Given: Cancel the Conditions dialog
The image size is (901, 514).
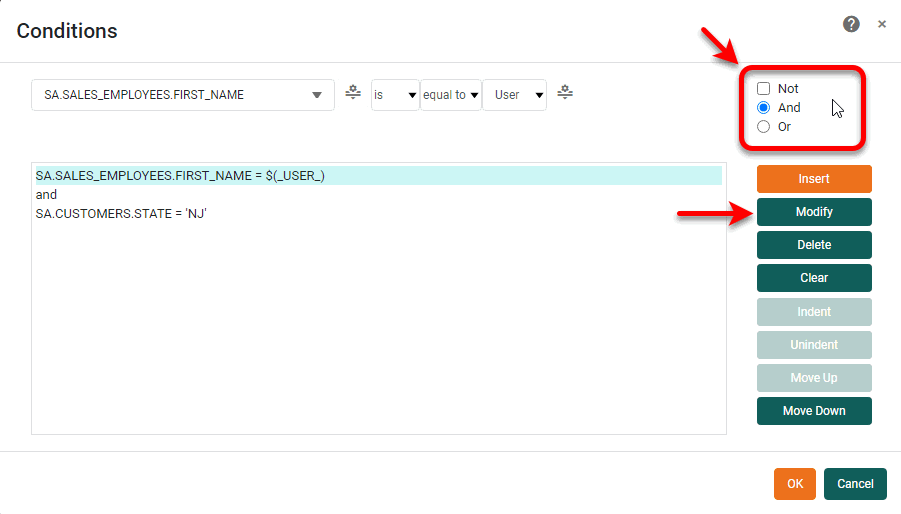Looking at the screenshot, I should click(855, 484).
